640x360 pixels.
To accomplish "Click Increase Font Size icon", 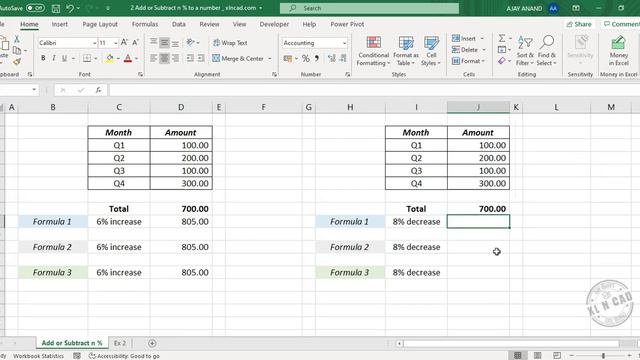I will pyautogui.click(x=124, y=42).
